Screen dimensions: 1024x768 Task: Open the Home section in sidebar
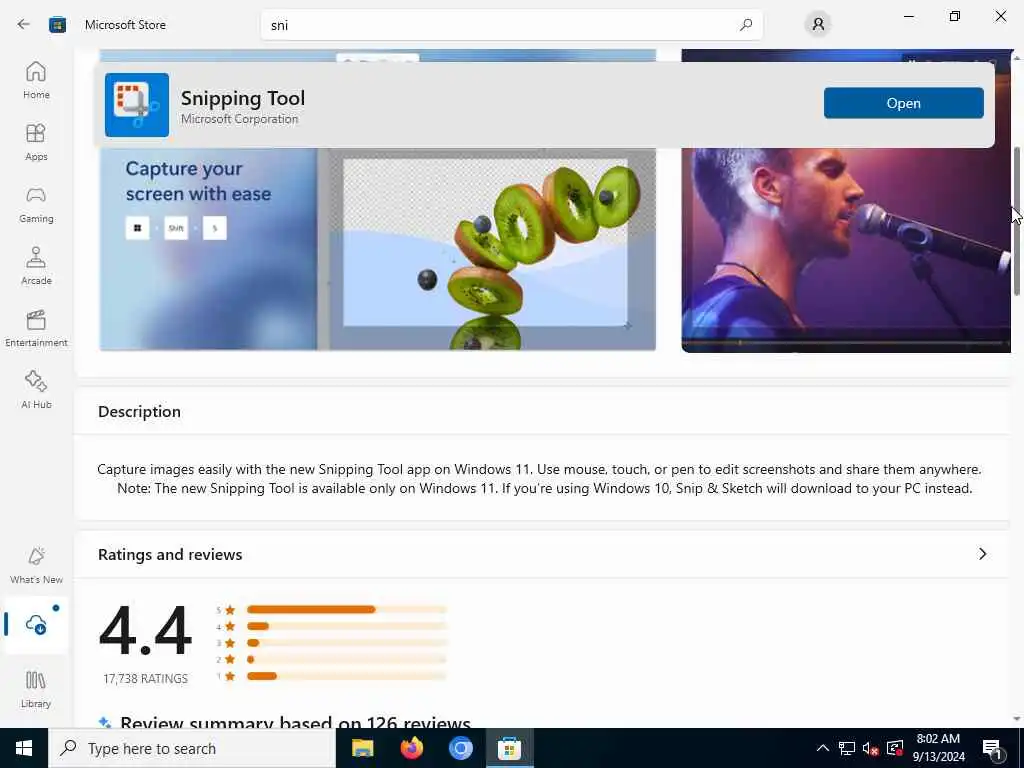pyautogui.click(x=36, y=80)
